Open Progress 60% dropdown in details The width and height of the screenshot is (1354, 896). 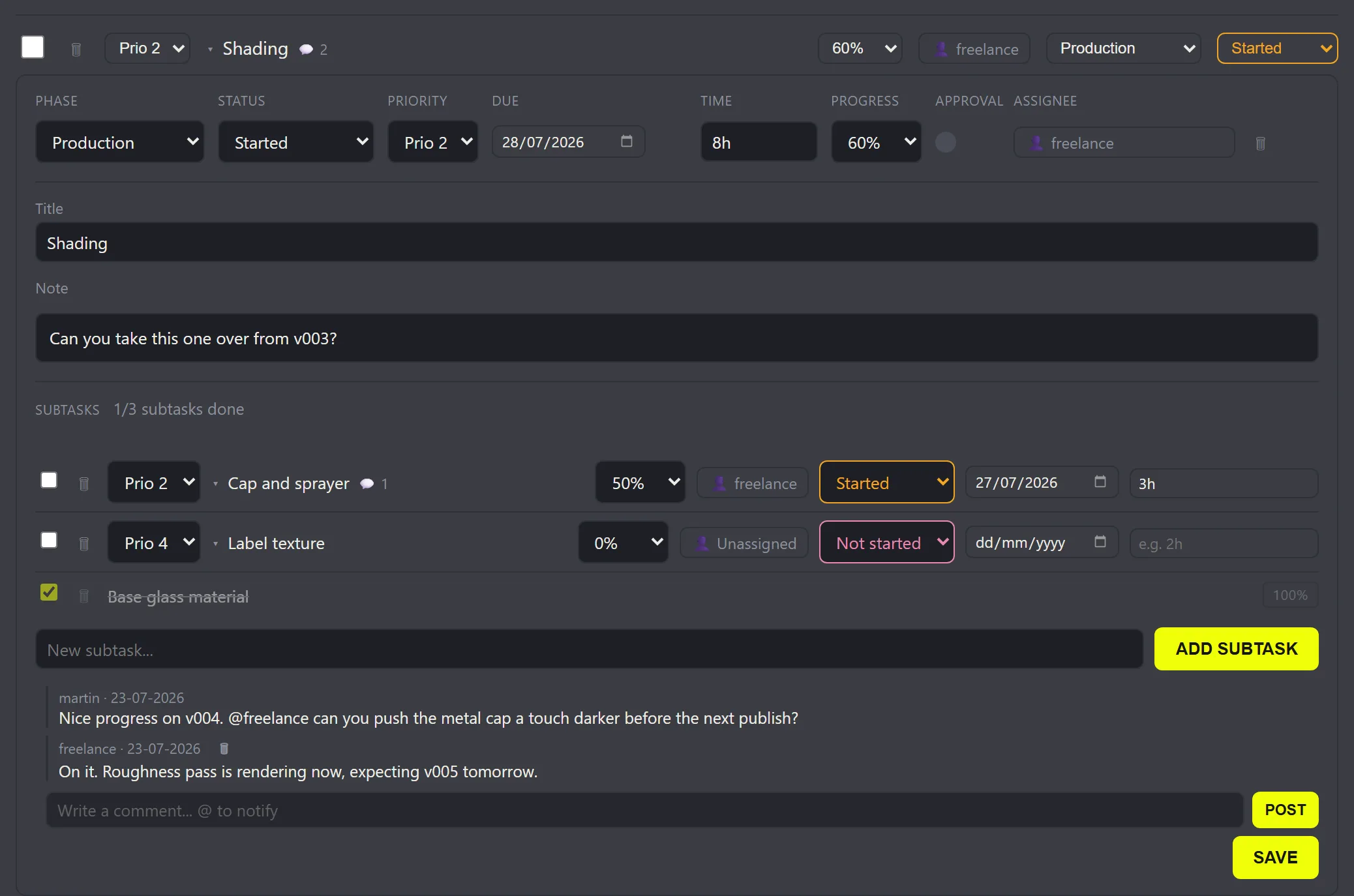click(x=877, y=142)
